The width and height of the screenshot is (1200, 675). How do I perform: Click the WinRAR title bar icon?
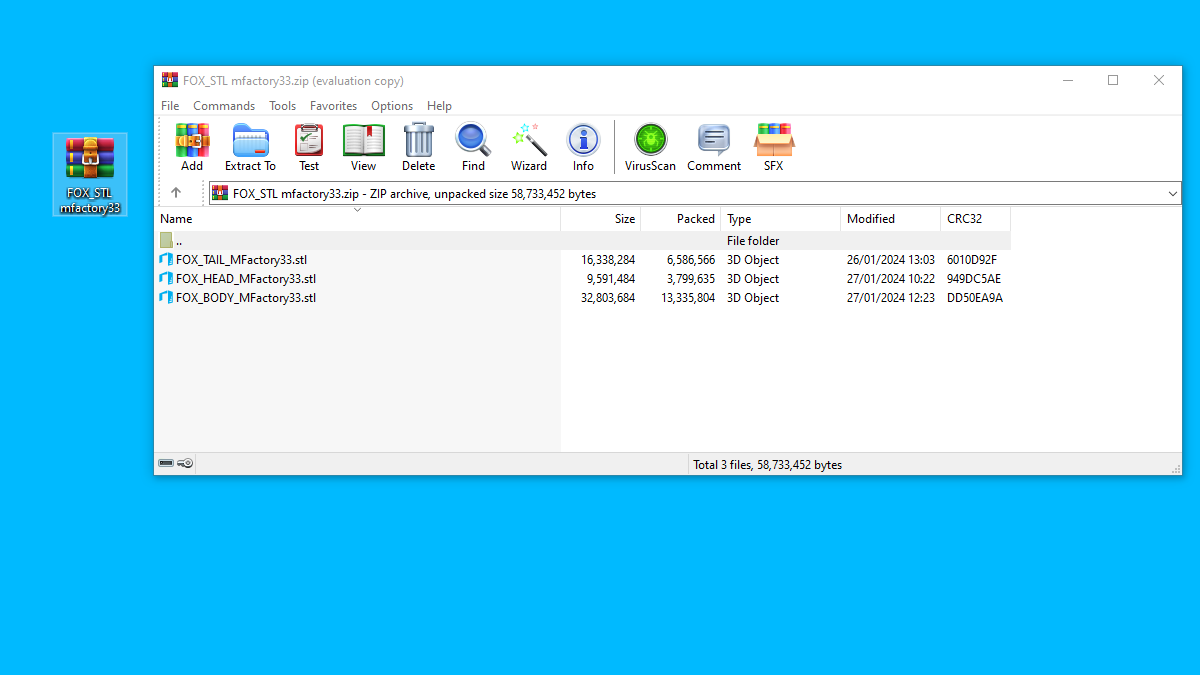coord(170,80)
